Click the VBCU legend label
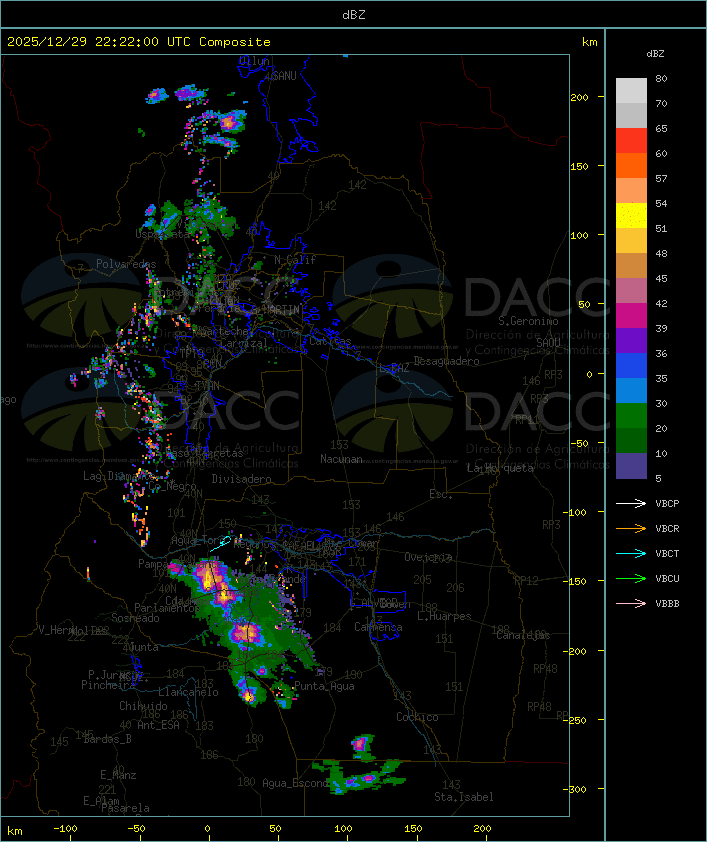The height and width of the screenshot is (842, 707). pos(667,578)
